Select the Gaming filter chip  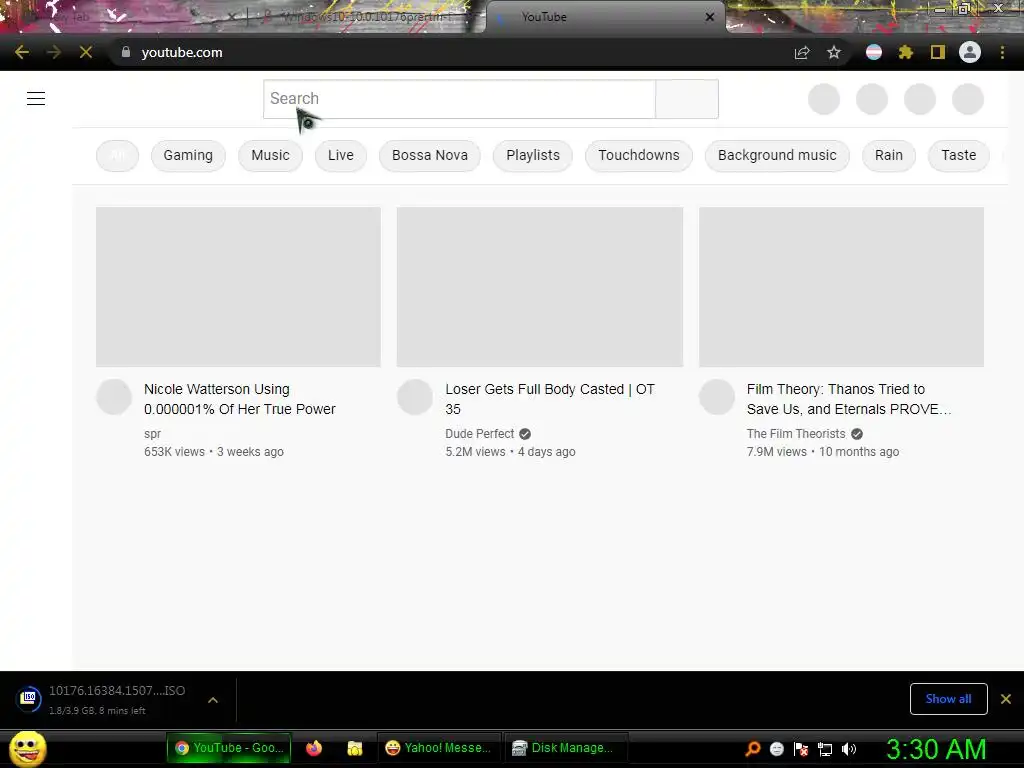[188, 155]
